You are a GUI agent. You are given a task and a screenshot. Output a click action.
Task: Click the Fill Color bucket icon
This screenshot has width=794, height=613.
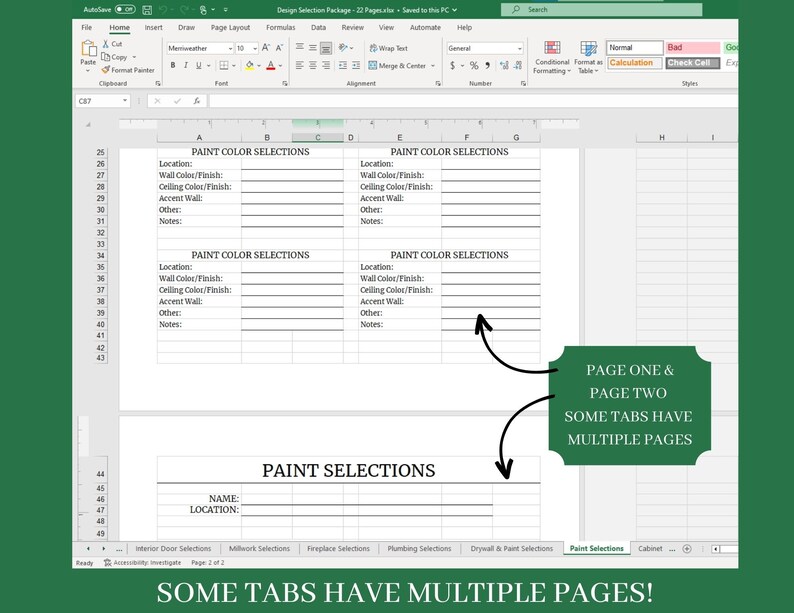point(249,65)
